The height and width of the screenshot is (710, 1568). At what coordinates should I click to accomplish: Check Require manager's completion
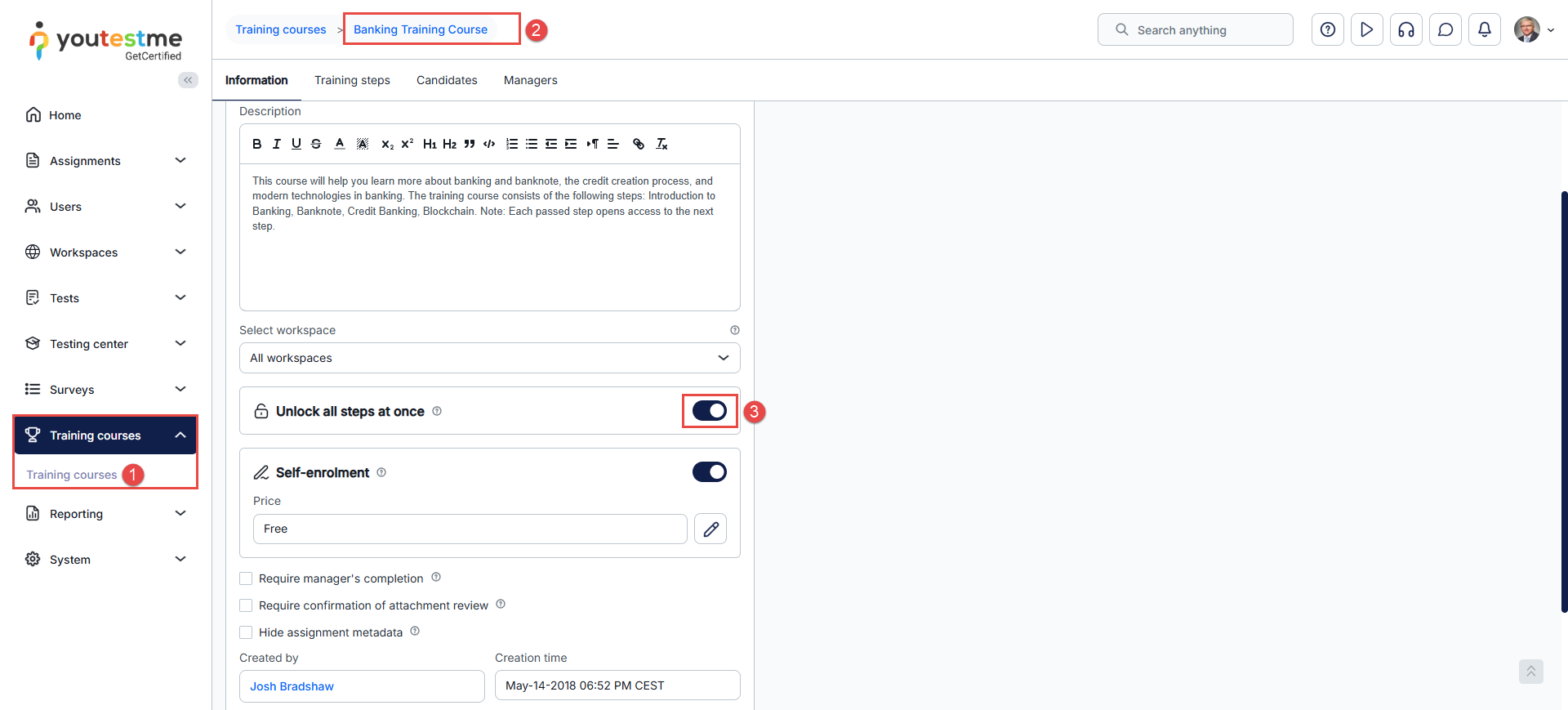pyautogui.click(x=246, y=578)
